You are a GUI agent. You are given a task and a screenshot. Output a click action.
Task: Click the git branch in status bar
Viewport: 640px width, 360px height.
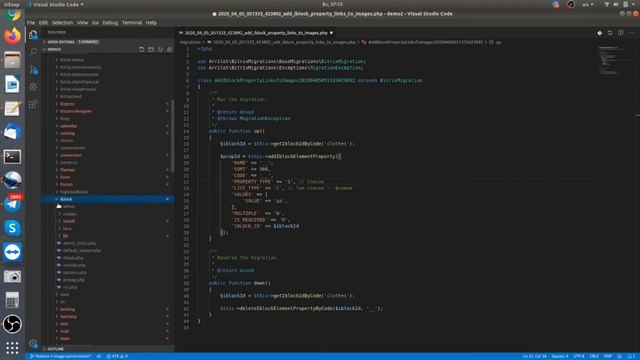pos(61,356)
